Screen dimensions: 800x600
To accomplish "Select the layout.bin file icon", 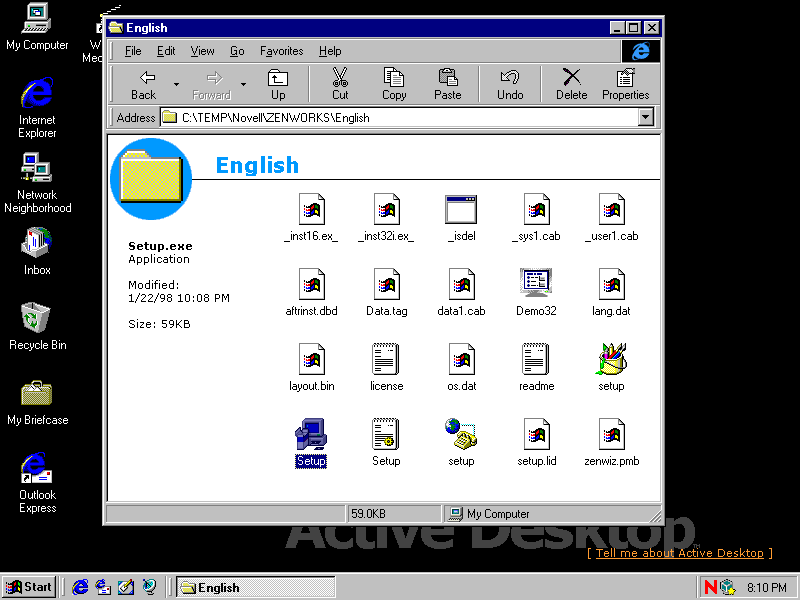I will tap(311, 359).
